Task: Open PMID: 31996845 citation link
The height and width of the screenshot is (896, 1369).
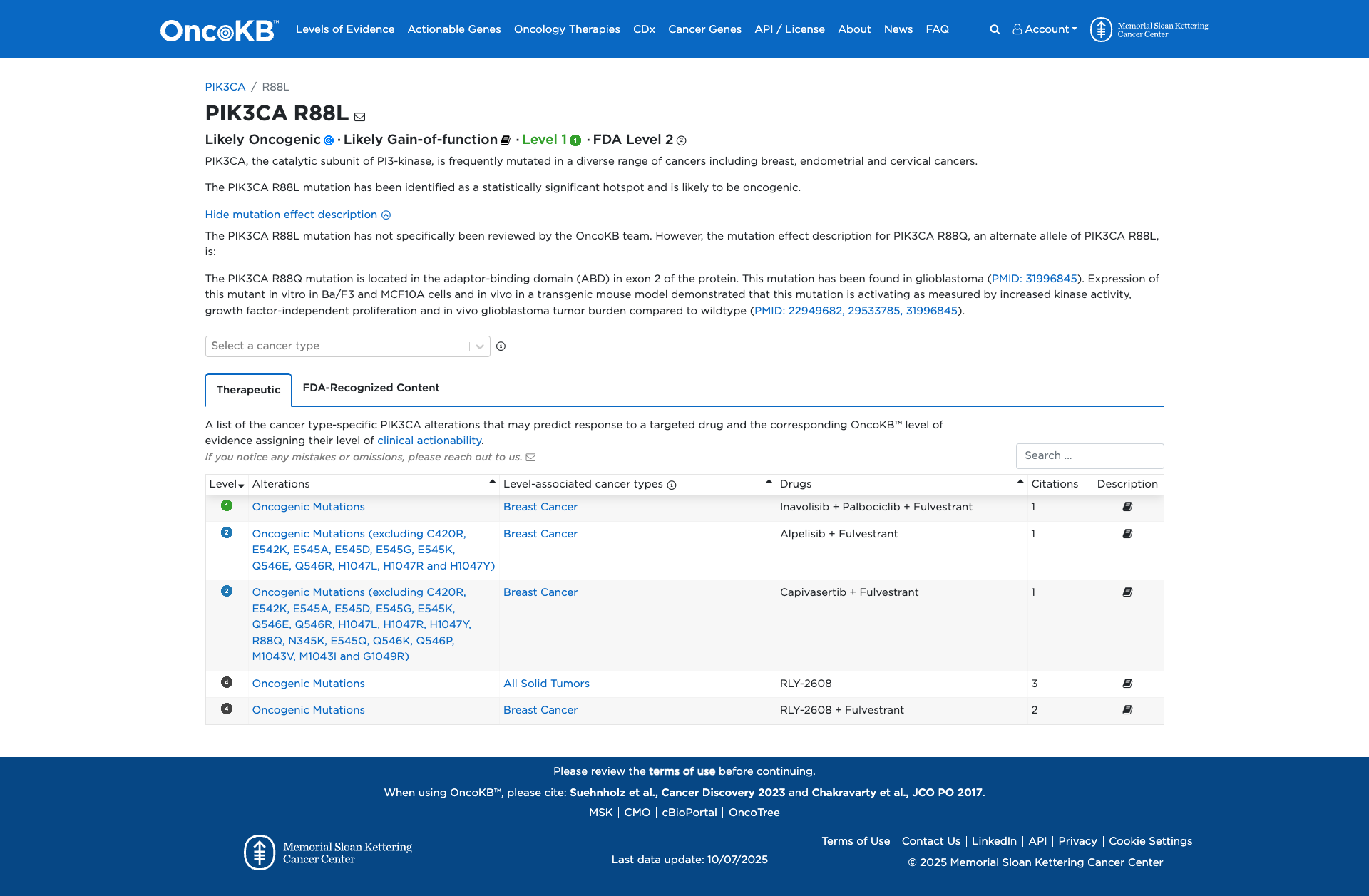Action: tap(1034, 279)
